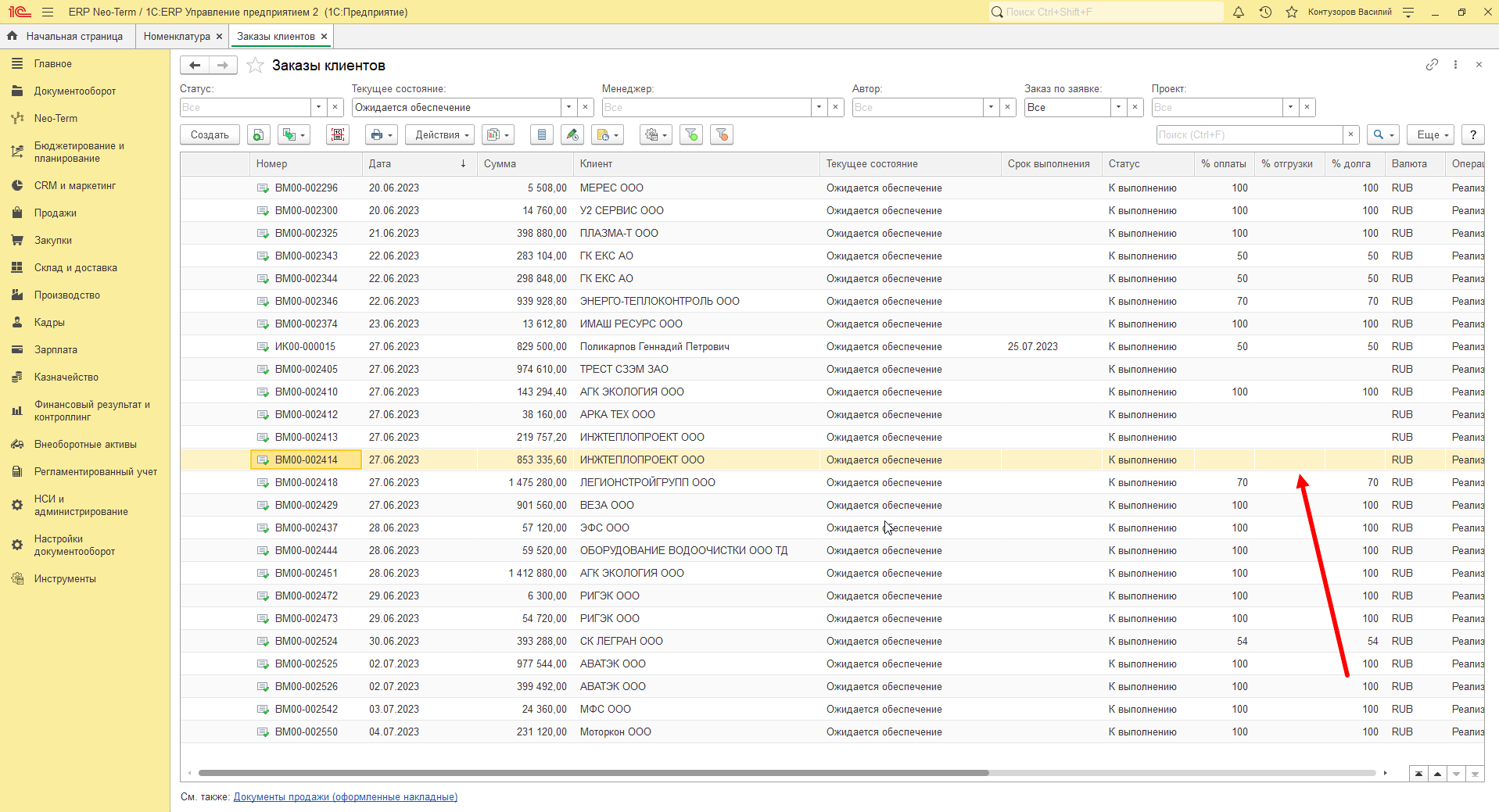Image resolution: width=1499 pixels, height=812 pixels.
Task: Click the list search field (Ctrl+F)
Action: pos(1250,134)
